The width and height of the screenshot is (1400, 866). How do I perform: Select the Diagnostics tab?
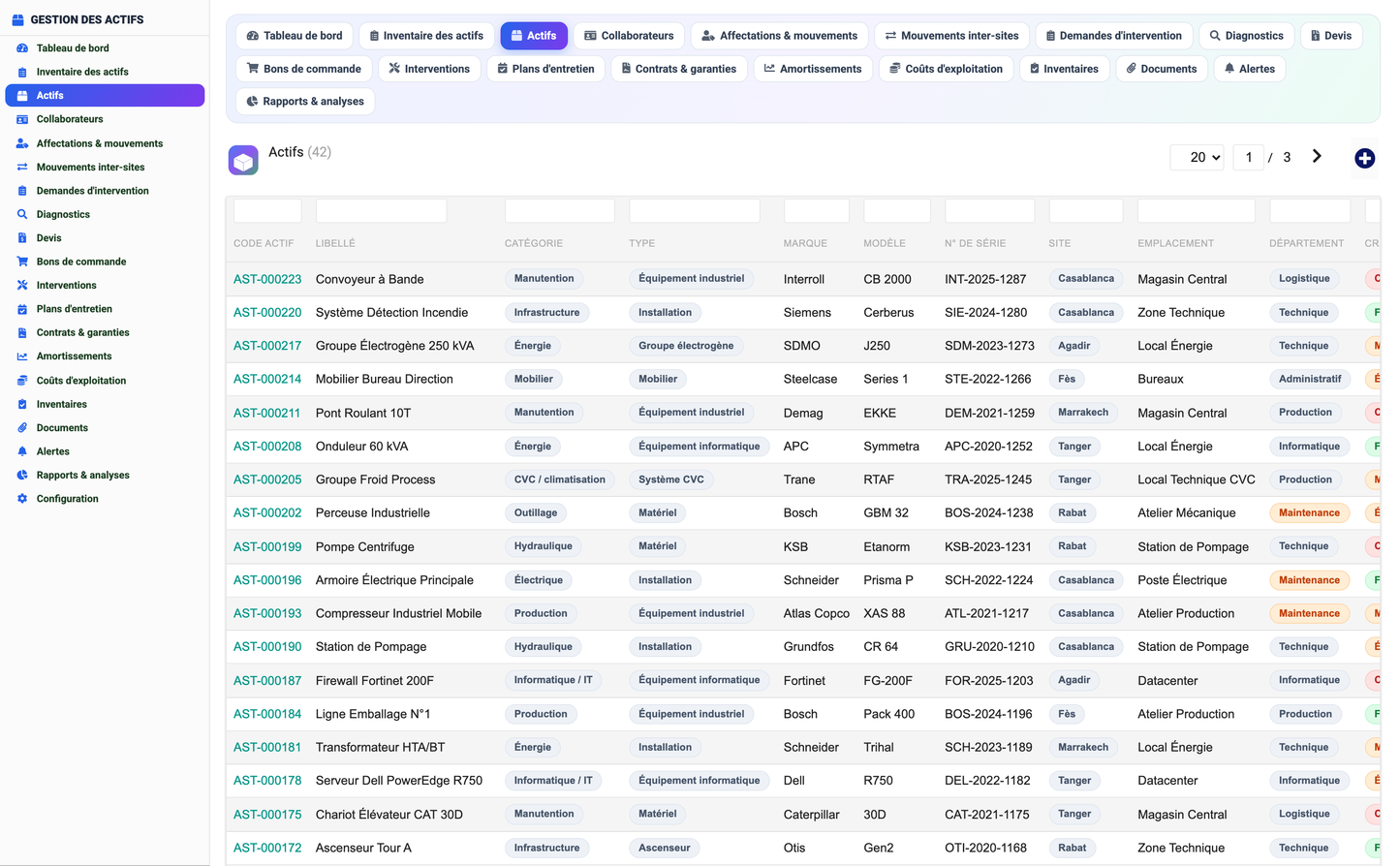pyautogui.click(x=1246, y=36)
